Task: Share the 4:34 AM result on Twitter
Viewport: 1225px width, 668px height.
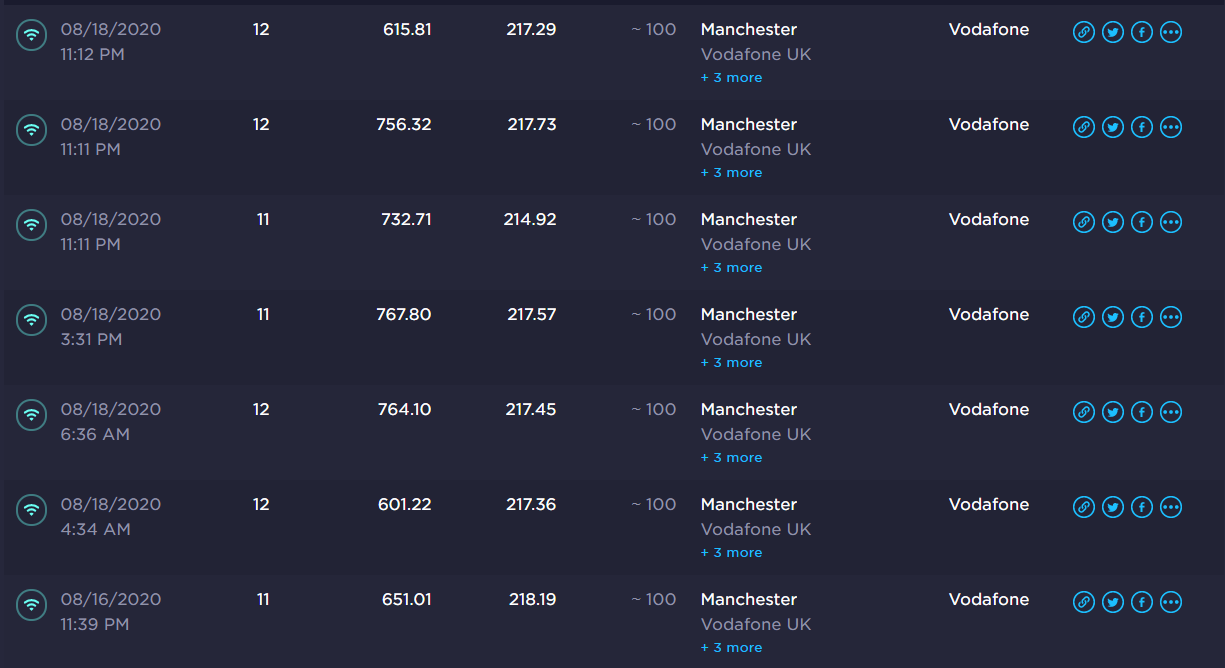Action: coord(1113,507)
